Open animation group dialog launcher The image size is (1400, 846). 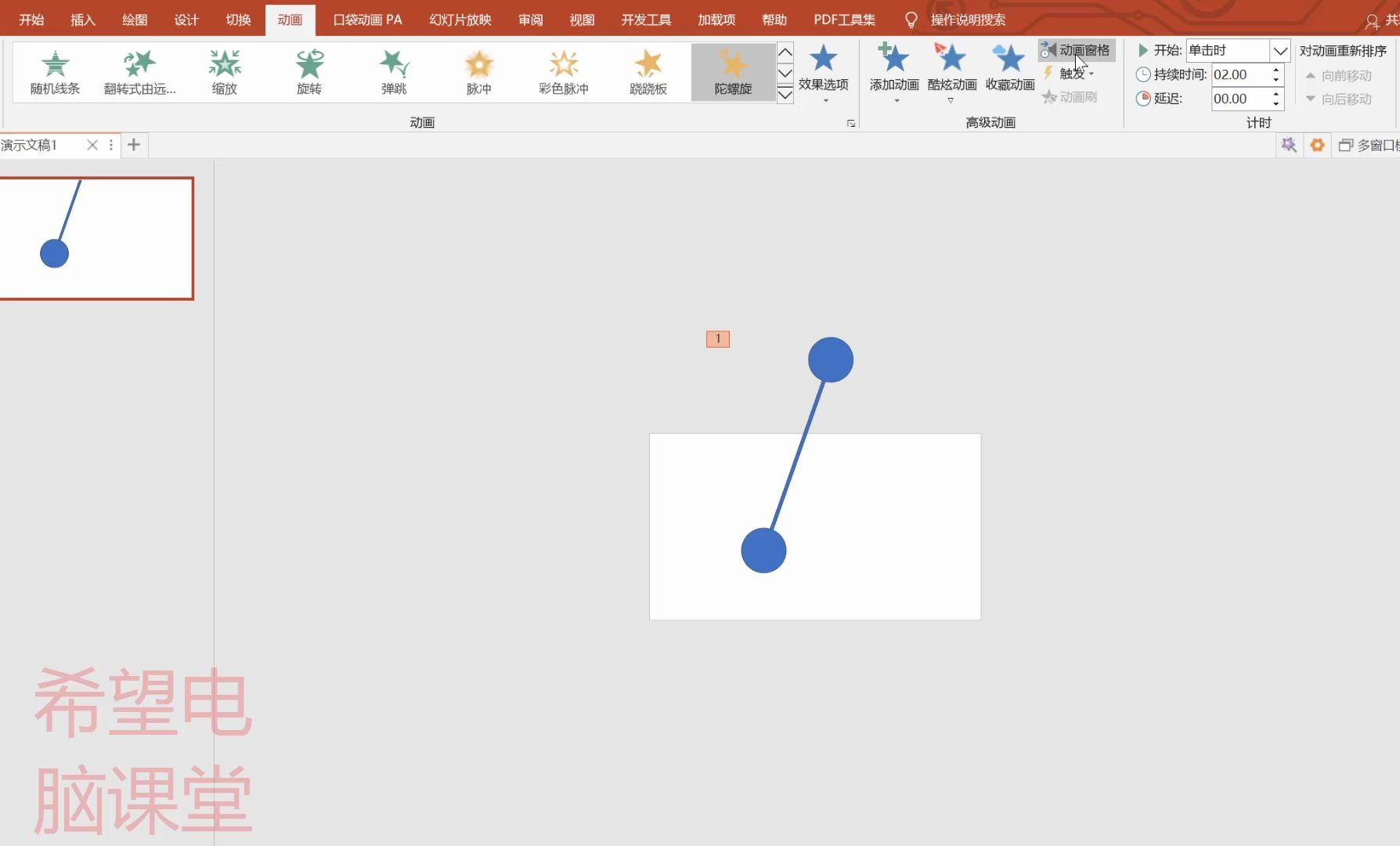pos(851,123)
